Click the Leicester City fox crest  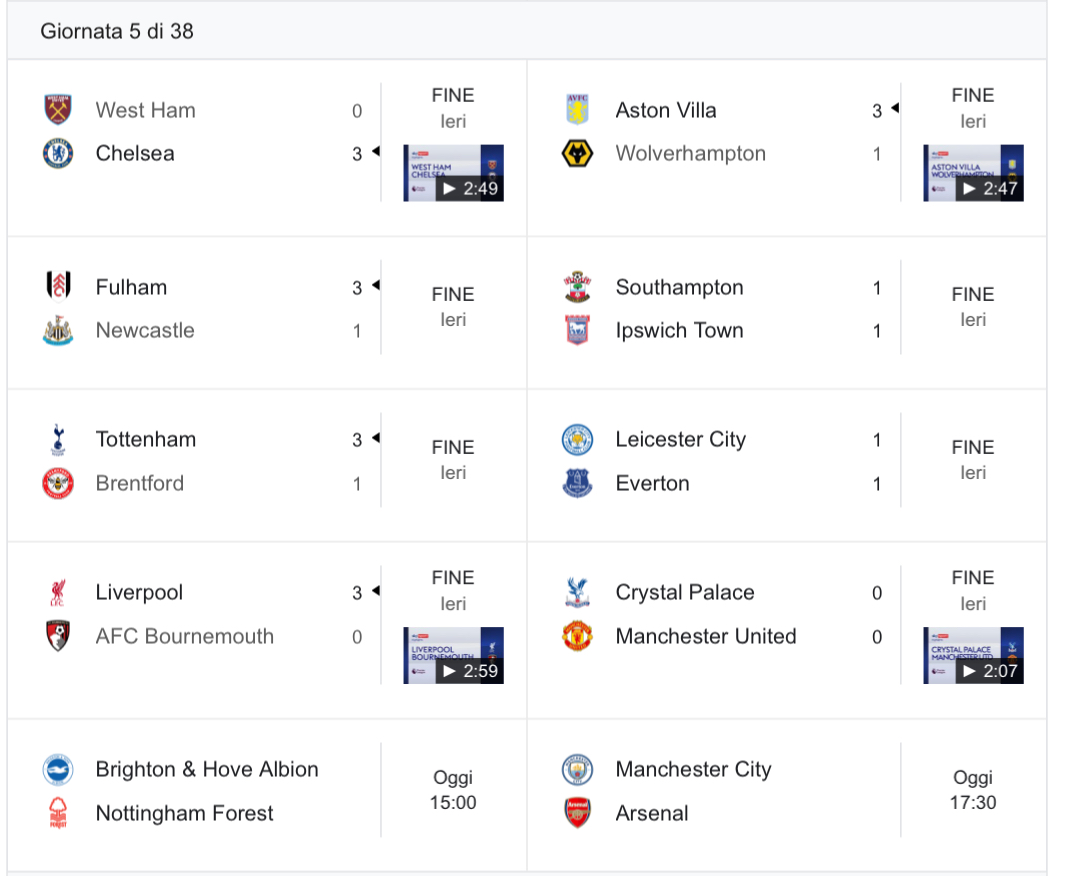[577, 440]
